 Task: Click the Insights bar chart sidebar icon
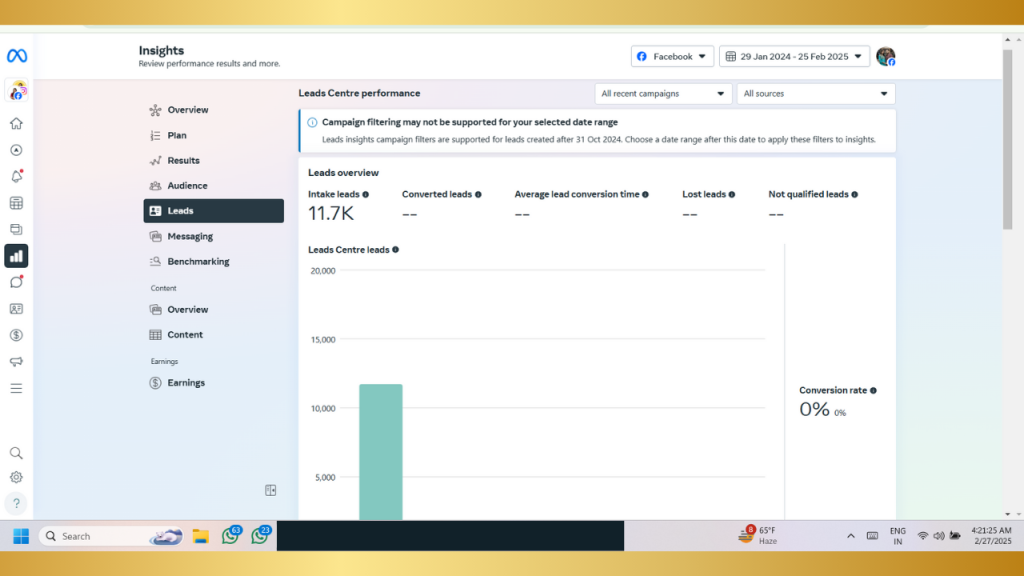[16, 256]
